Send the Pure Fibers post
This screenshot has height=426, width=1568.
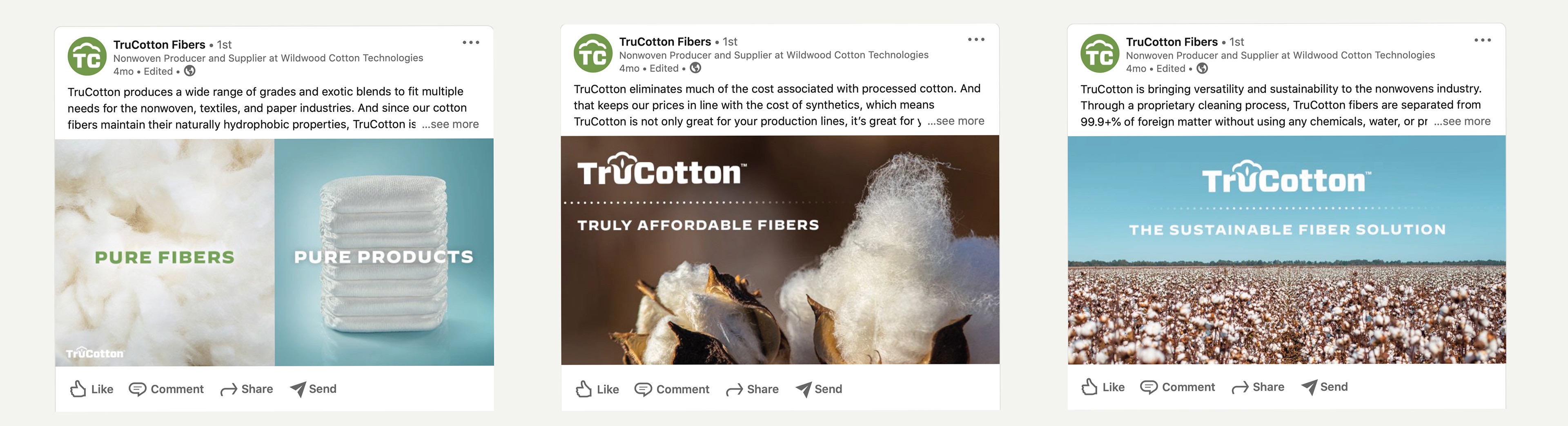pyautogui.click(x=313, y=389)
